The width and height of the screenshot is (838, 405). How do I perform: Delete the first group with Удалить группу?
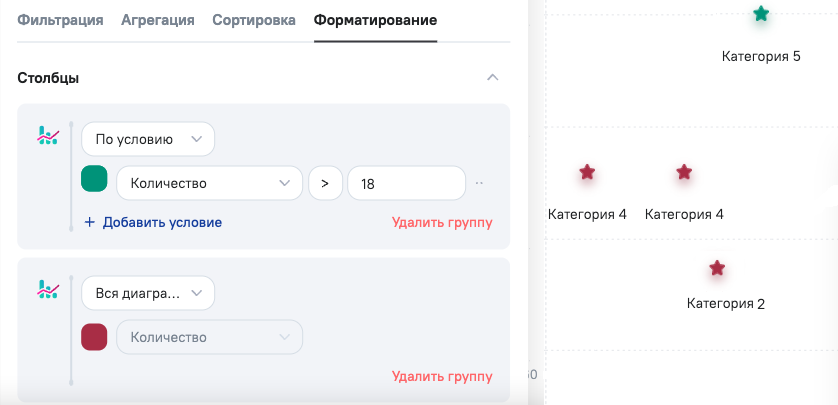pyautogui.click(x=442, y=222)
